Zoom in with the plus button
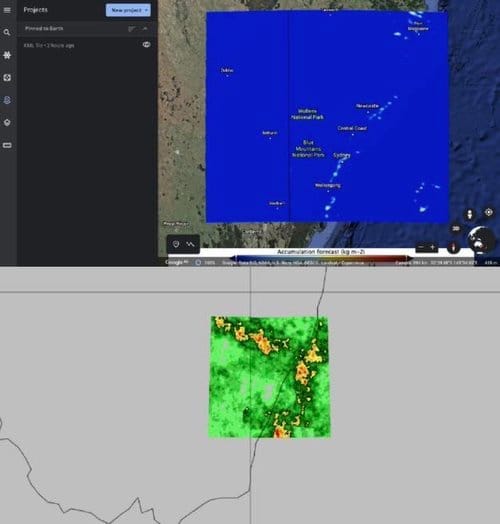The image size is (500, 524). pos(432,247)
